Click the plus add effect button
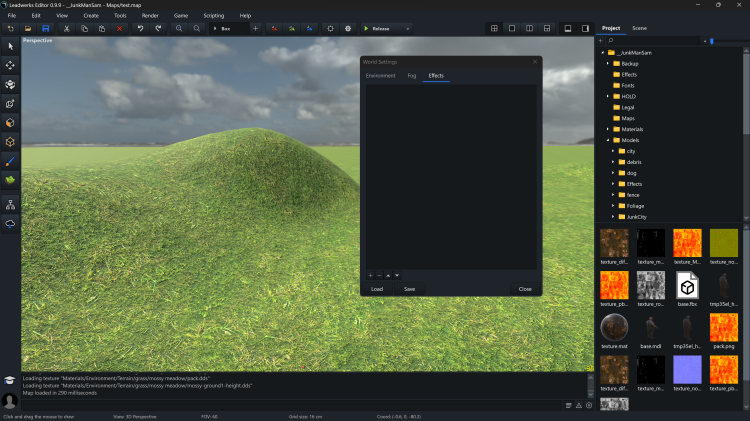This screenshot has height=421, width=750. [x=370, y=275]
